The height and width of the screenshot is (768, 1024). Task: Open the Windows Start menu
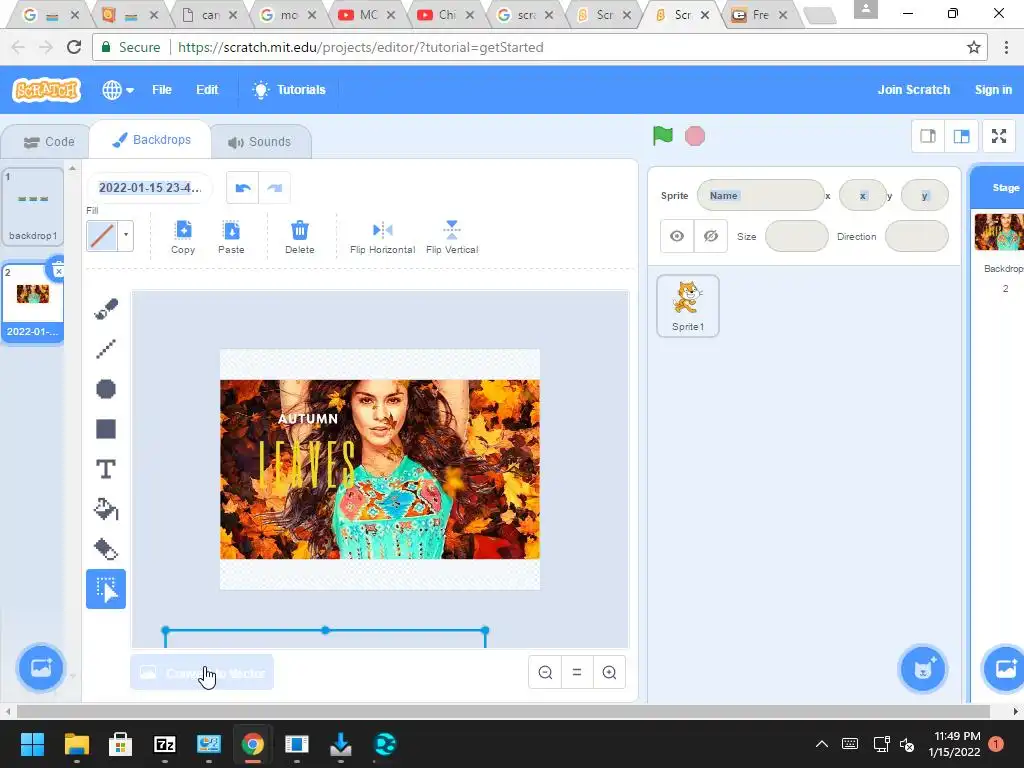[32, 744]
